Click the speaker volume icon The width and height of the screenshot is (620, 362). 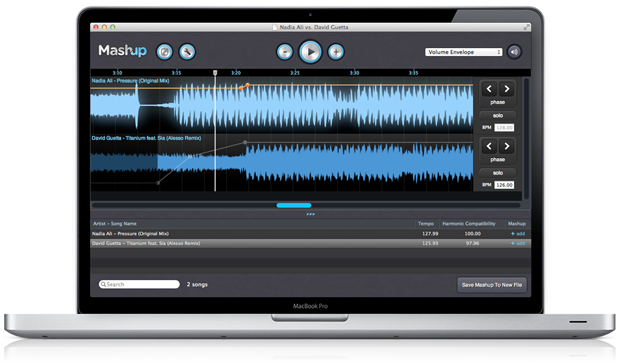[x=514, y=52]
